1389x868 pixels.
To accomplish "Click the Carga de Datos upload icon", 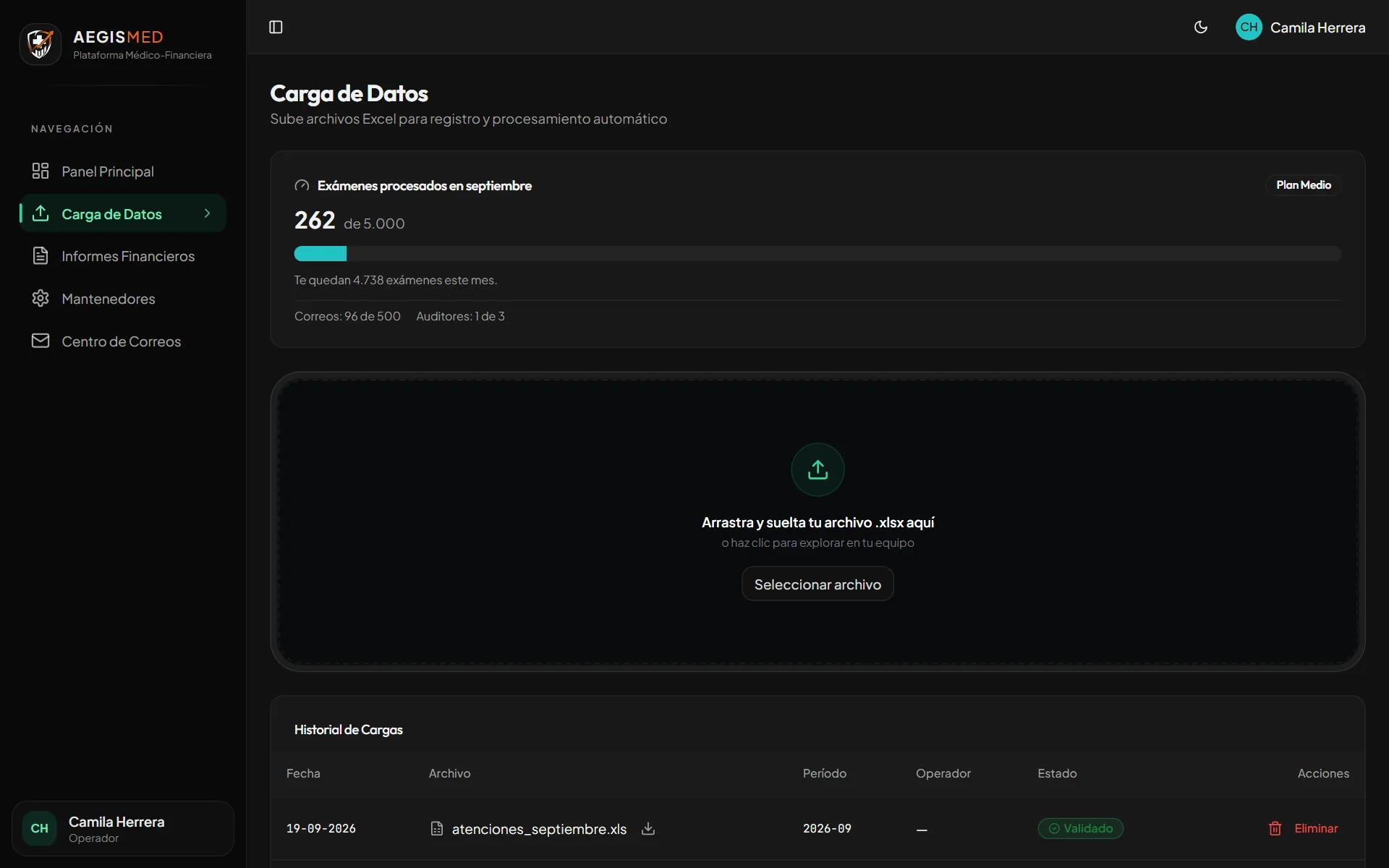I will point(41,213).
